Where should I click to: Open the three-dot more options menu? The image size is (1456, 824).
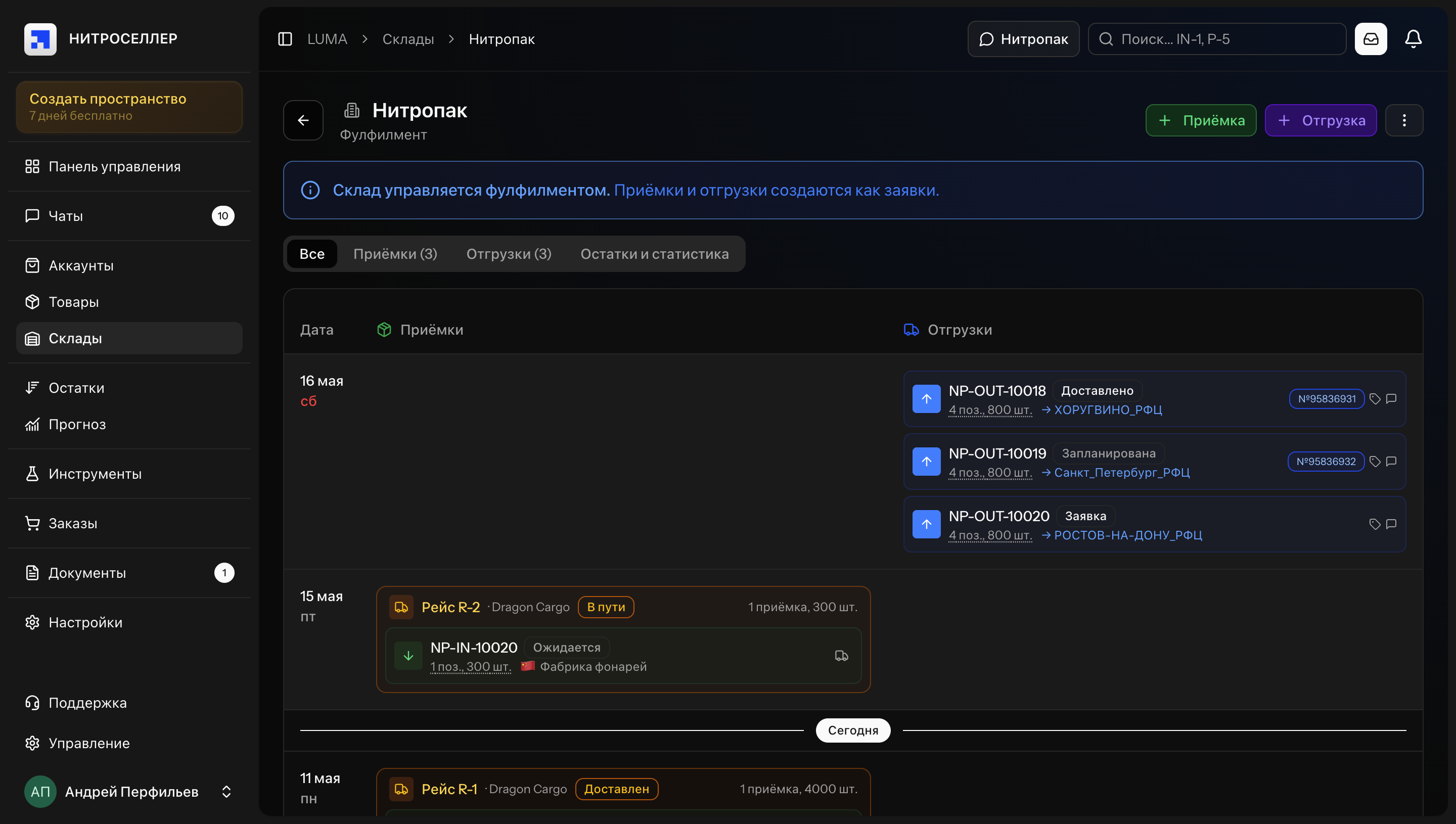[x=1404, y=120]
